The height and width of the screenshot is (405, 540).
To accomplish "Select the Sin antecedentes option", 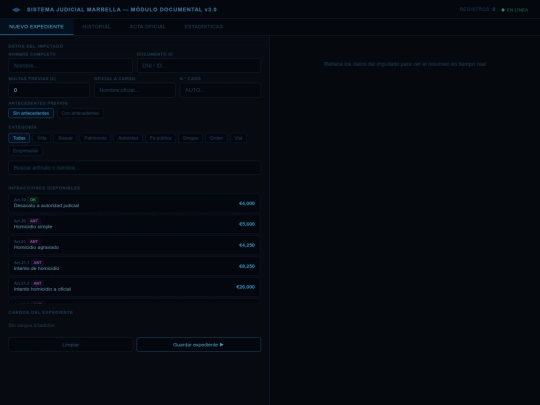I will 31,113.
